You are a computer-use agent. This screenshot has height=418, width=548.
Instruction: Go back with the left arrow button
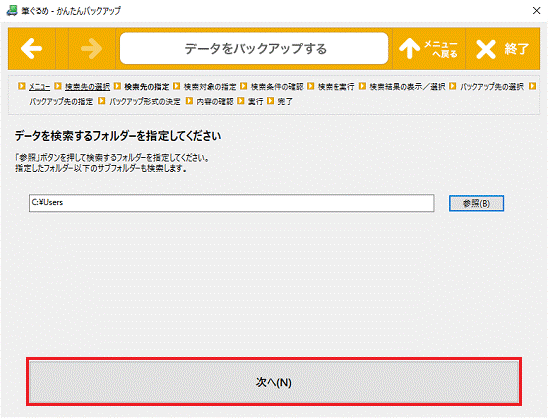(32, 49)
